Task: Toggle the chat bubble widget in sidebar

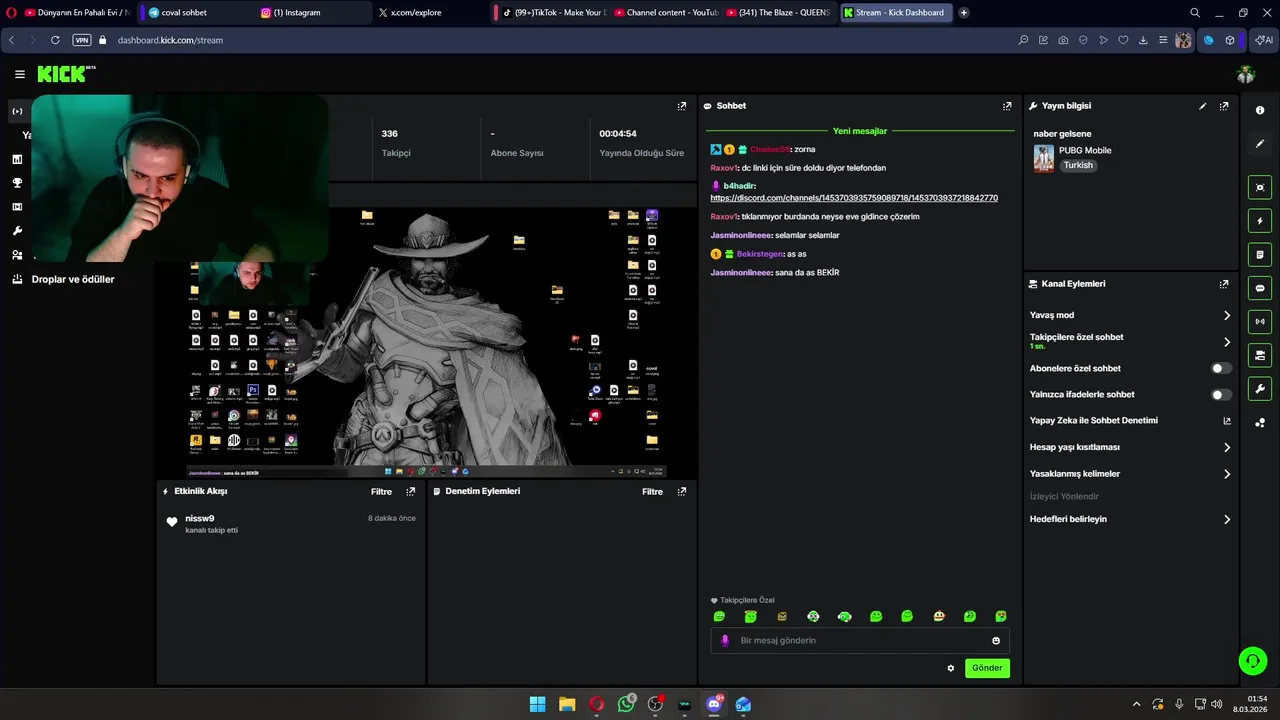Action: 1260,288
